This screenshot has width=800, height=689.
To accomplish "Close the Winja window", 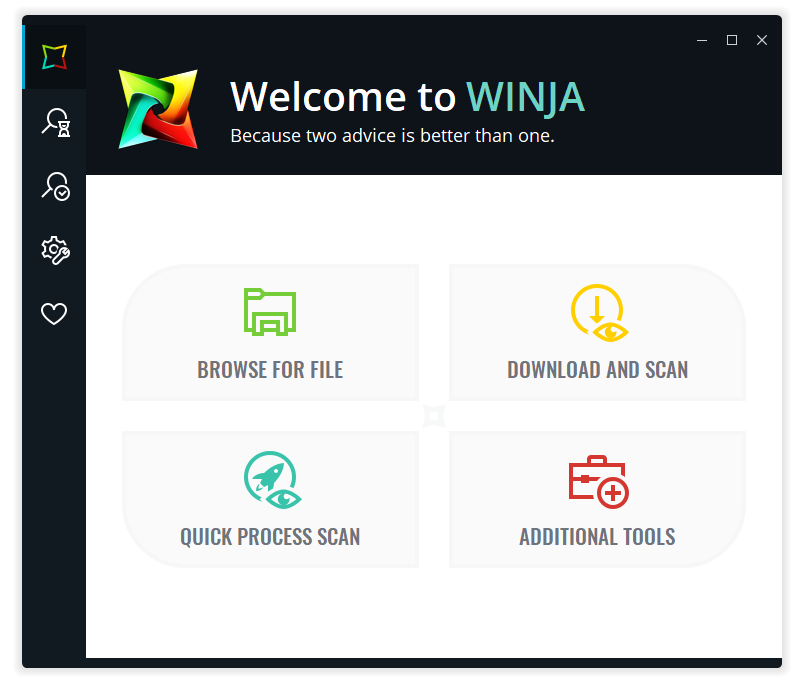I will click(x=762, y=40).
